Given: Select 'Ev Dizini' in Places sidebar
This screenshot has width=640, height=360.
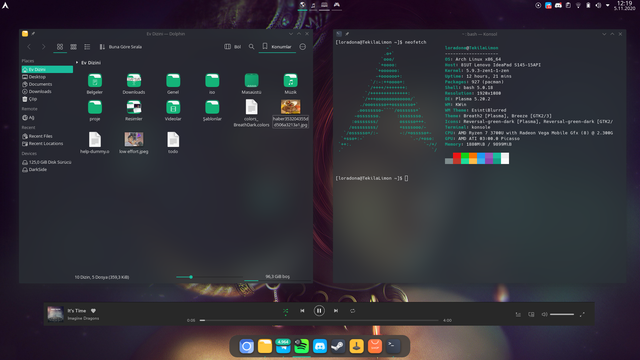Looking at the screenshot, I should click(47, 69).
